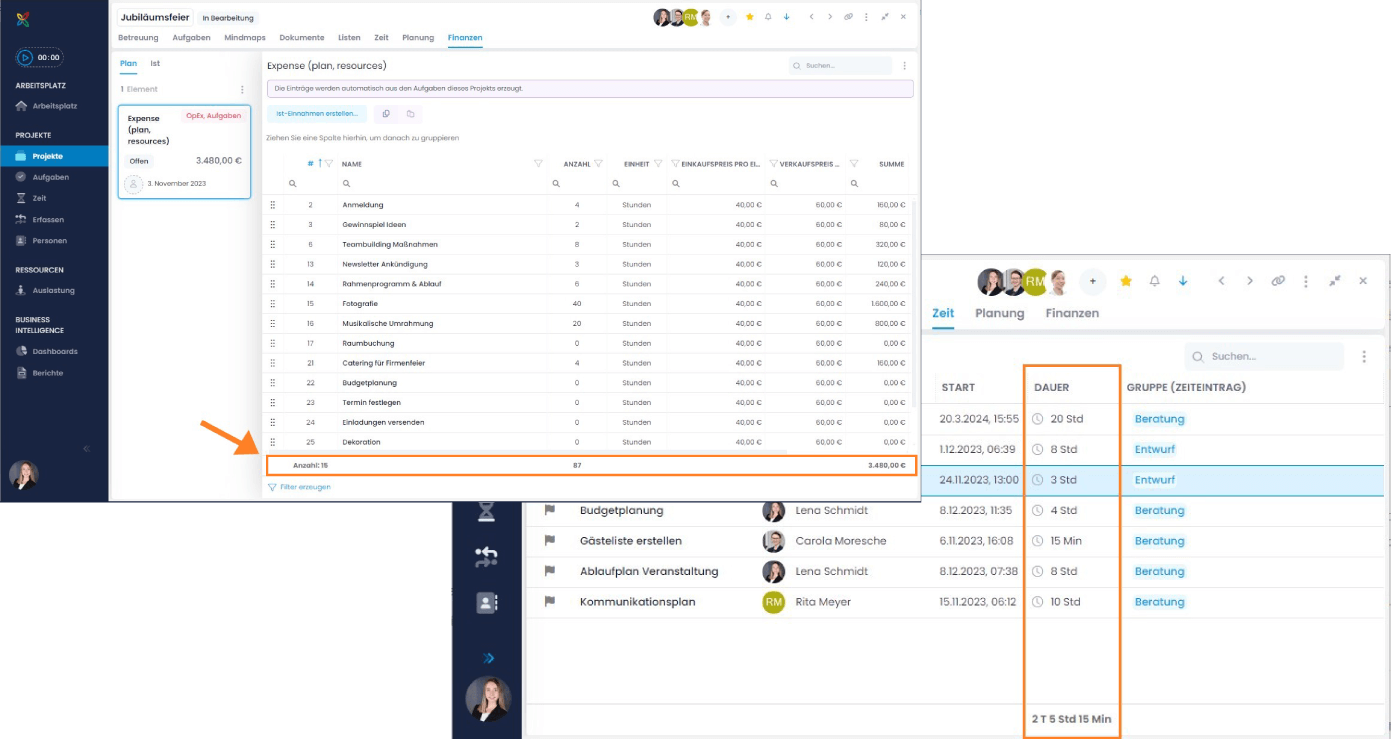Copy the project link in the Finanzen window
The width and height of the screenshot is (1391, 739).
(x=848, y=17)
